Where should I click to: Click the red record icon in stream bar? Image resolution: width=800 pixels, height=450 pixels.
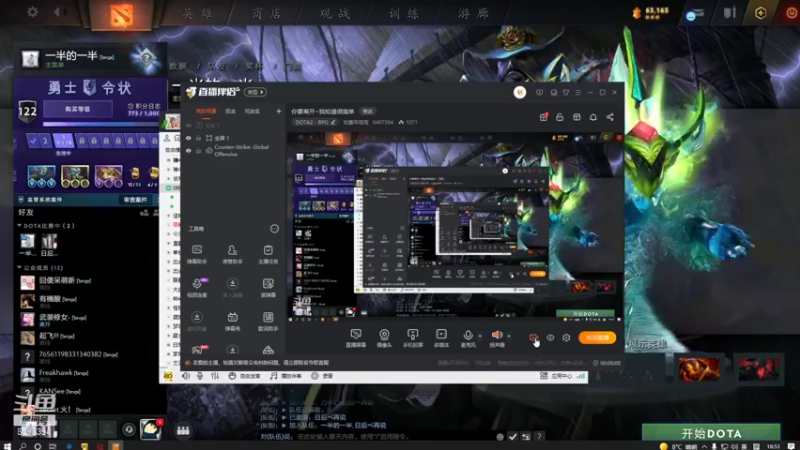tap(534, 338)
